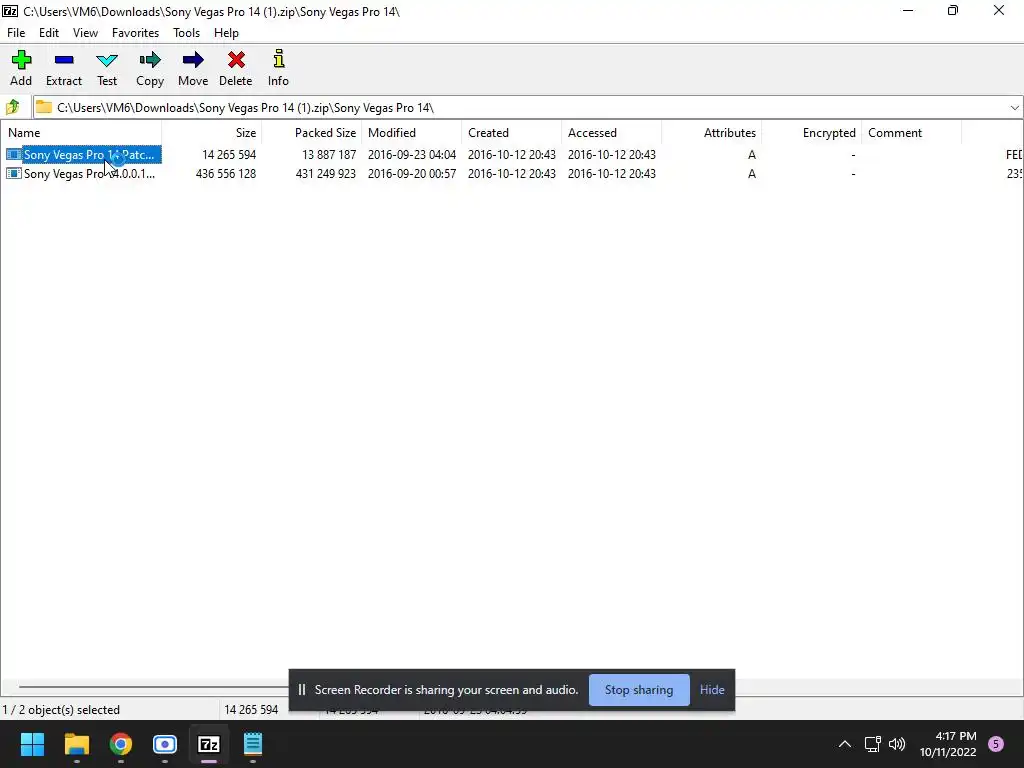This screenshot has height=768, width=1024.
Task: Sort by the Size column header
Action: pyautogui.click(x=212, y=133)
